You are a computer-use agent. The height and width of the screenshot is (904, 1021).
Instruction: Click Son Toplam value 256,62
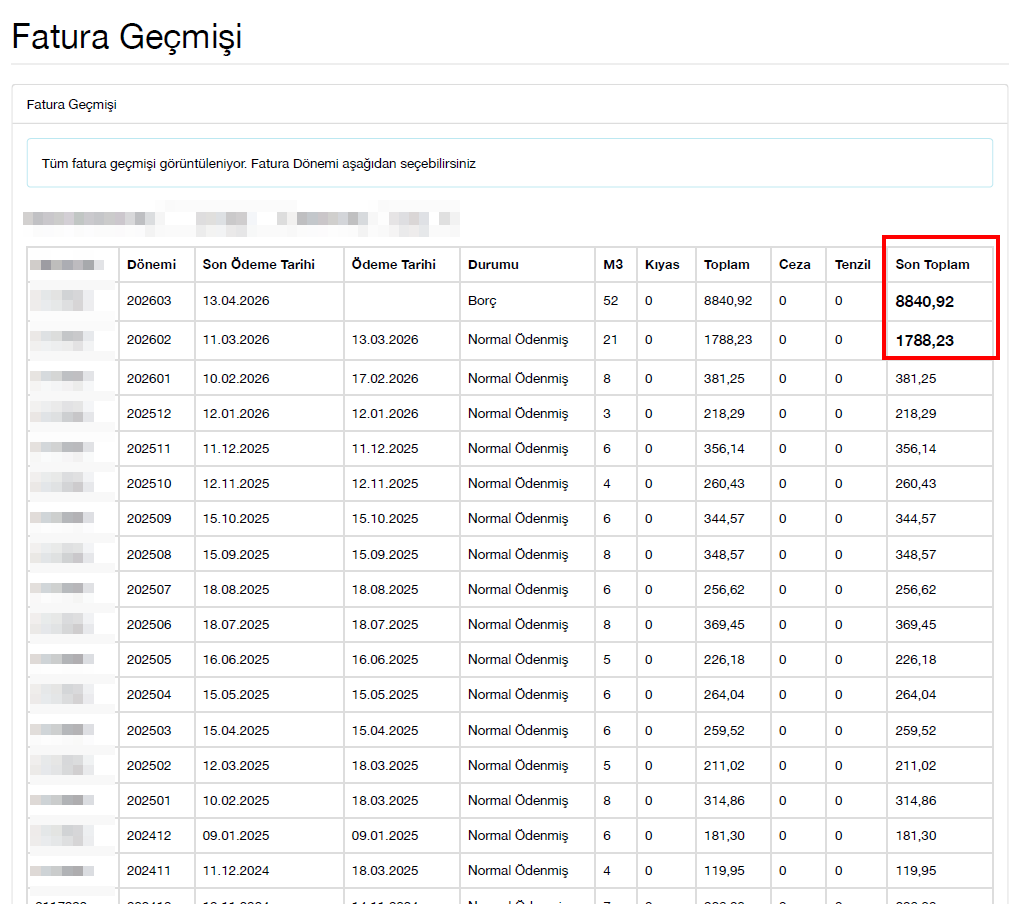(x=916, y=590)
